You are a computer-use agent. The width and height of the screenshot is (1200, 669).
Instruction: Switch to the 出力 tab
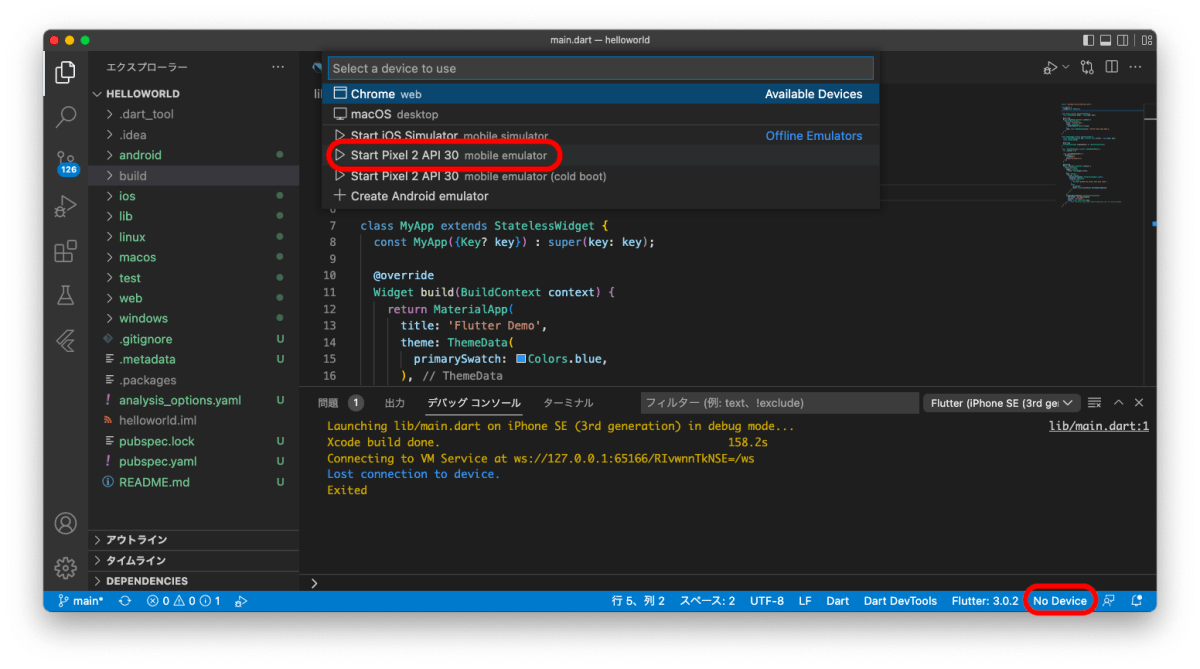(x=395, y=403)
